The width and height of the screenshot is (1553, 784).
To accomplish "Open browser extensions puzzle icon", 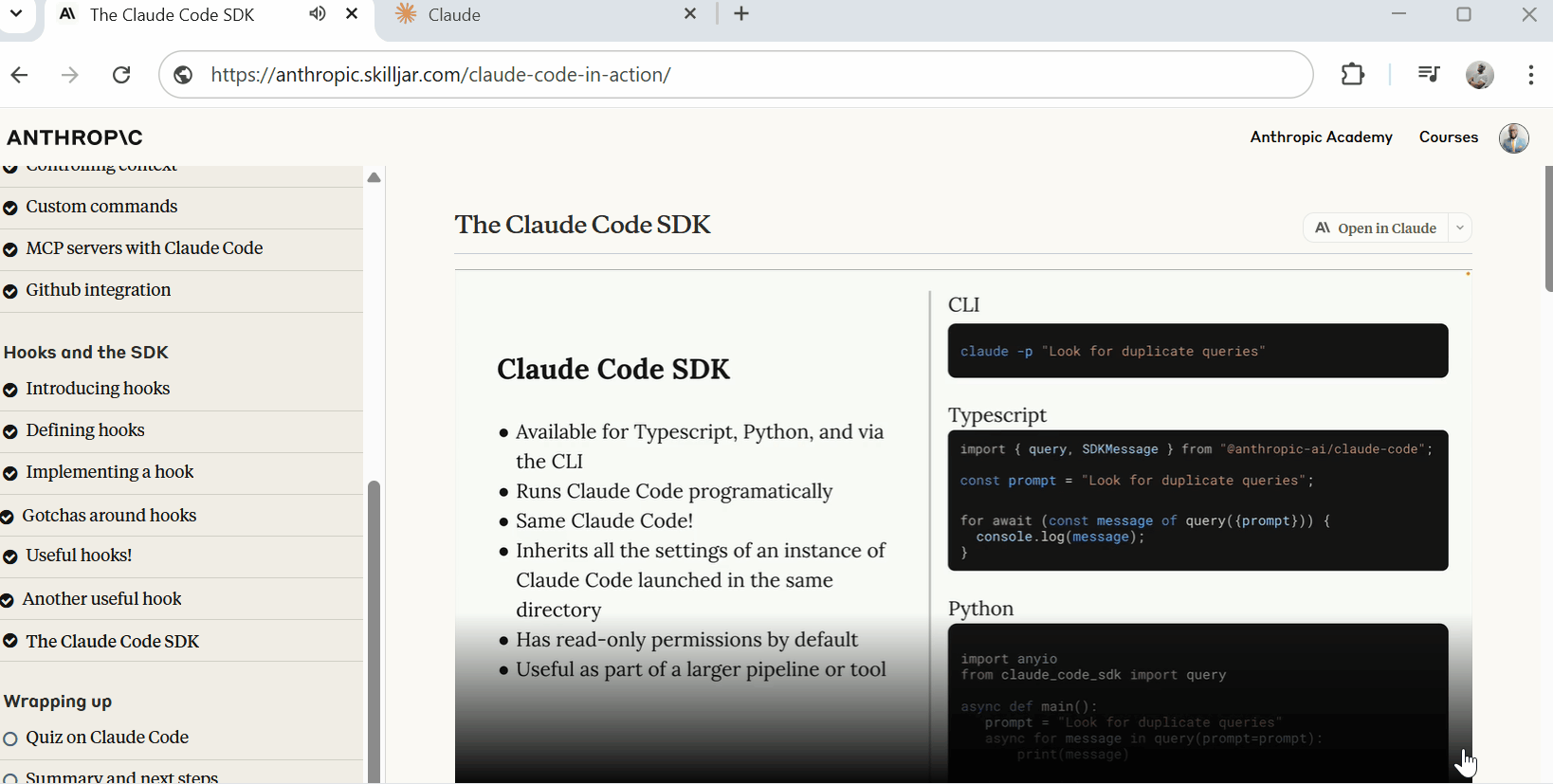I will 1353,74.
